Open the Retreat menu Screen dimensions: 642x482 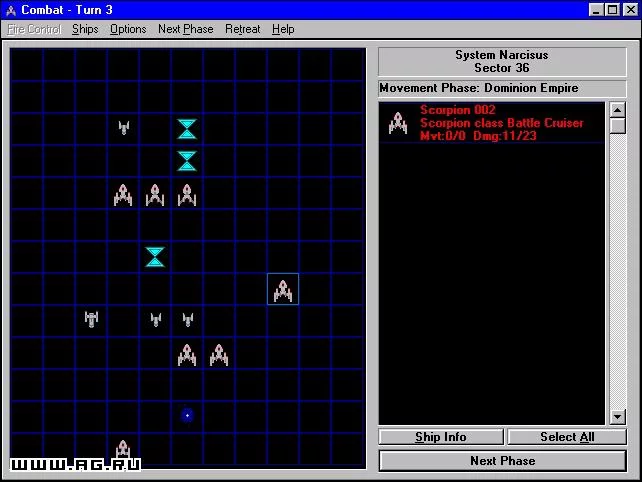coord(243,29)
